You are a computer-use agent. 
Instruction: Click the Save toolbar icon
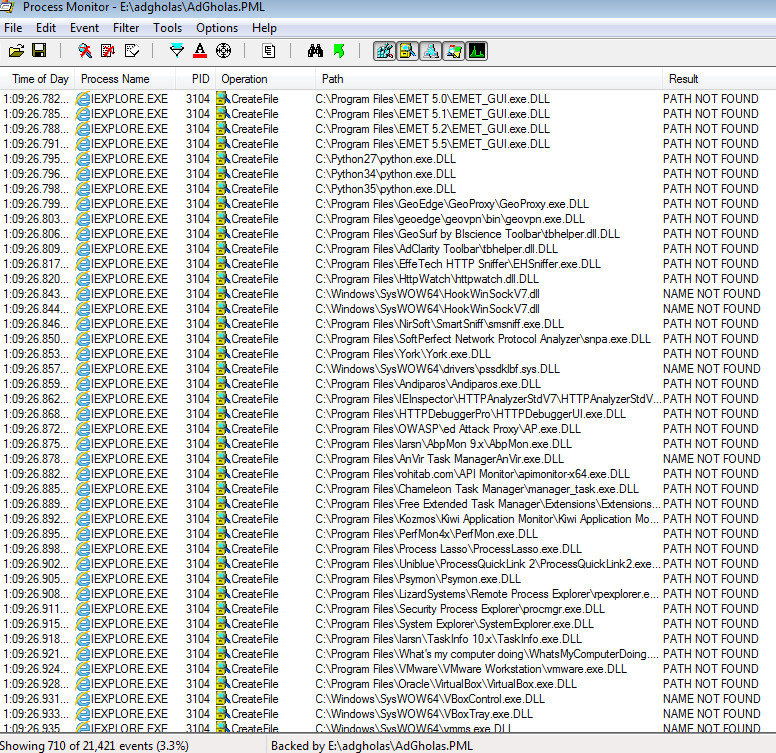pyautogui.click(x=39, y=50)
